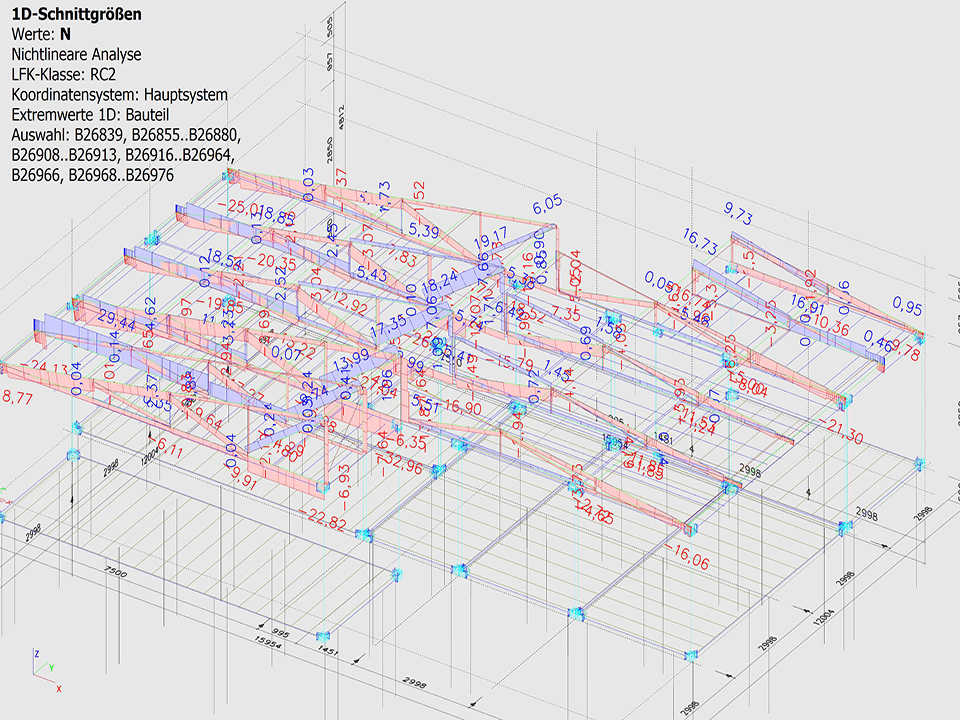Select the support node below the 0,95 value
Screen dimensions: 960x720
click(x=922, y=338)
